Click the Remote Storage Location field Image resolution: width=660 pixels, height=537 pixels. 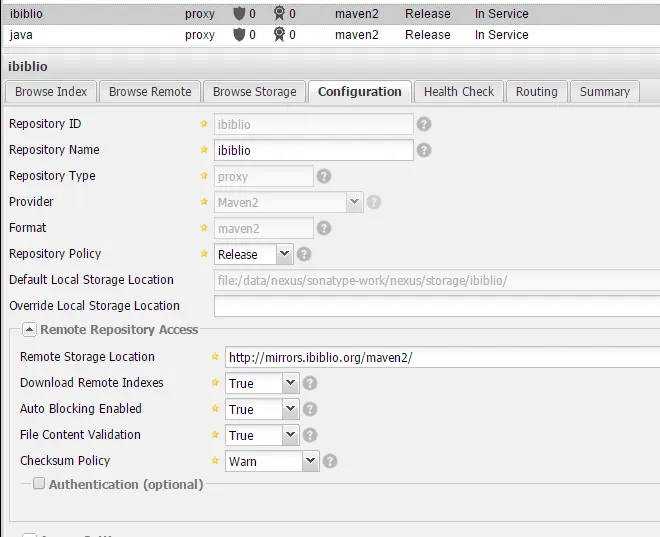coord(440,357)
